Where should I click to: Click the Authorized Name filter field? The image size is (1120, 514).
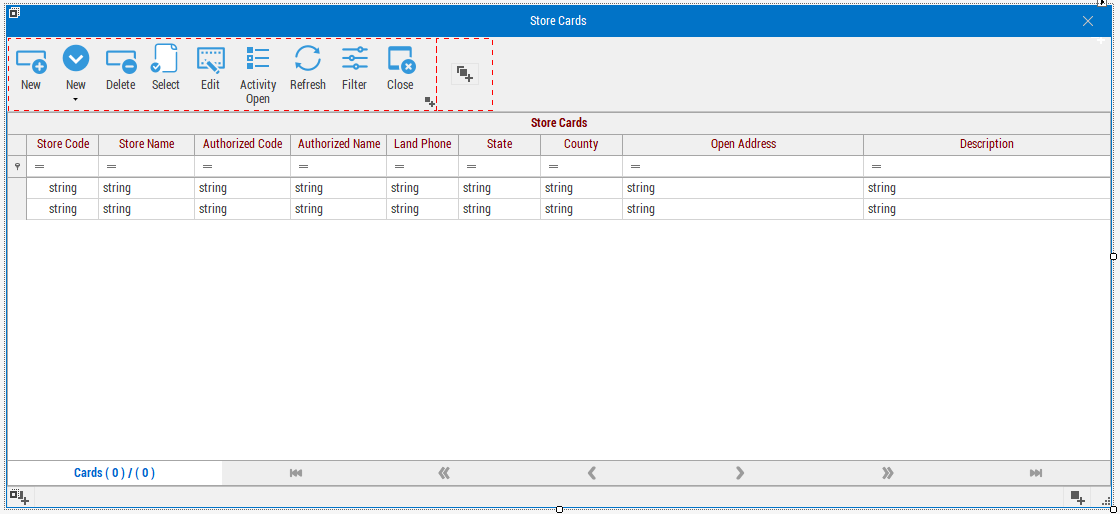[x=339, y=166]
